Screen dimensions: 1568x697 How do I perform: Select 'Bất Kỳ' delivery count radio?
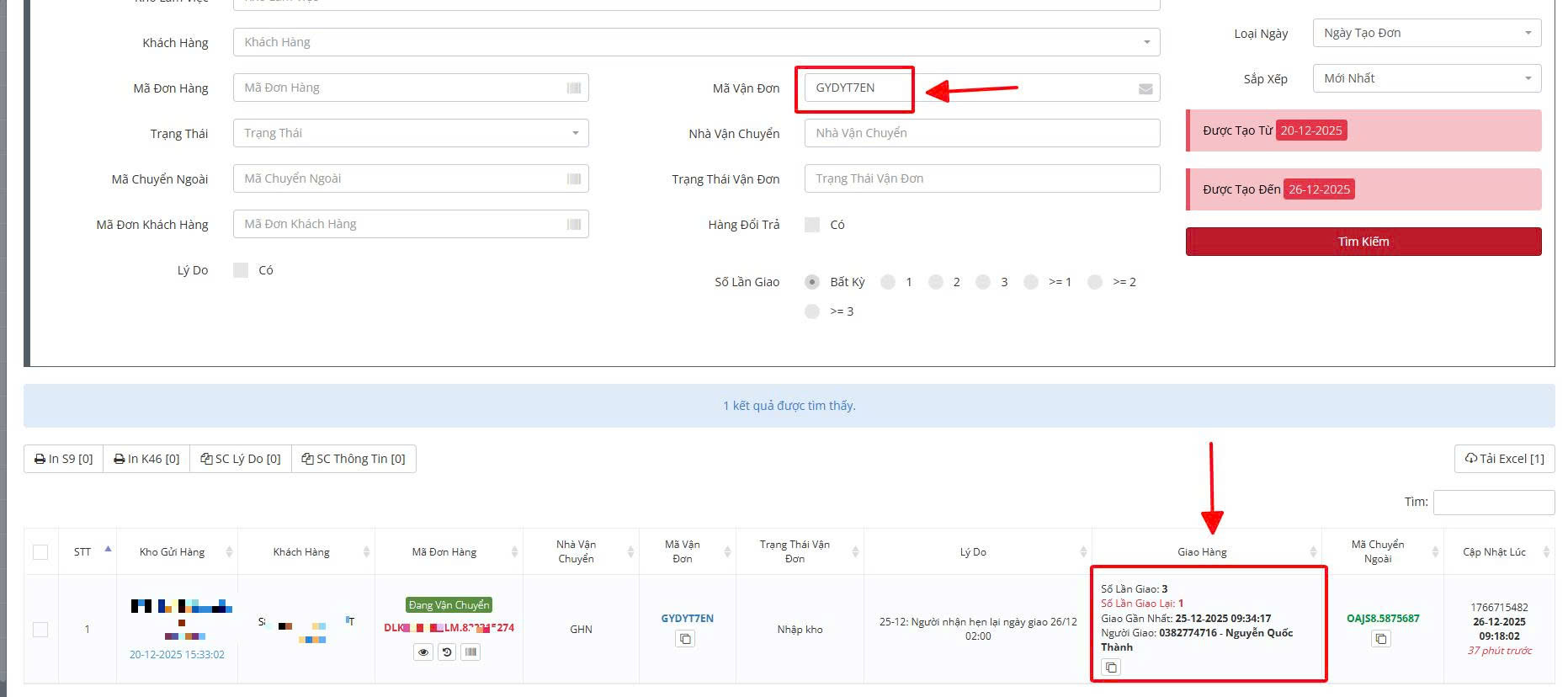pos(812,282)
